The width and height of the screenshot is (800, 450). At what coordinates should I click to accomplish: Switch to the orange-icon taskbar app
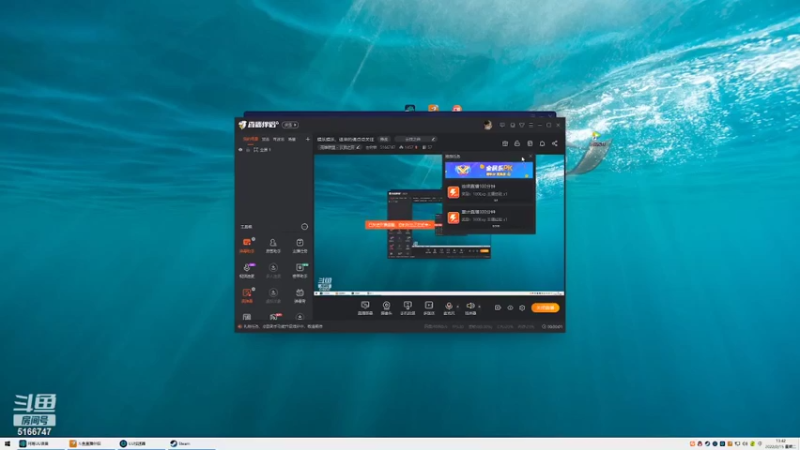(92, 444)
